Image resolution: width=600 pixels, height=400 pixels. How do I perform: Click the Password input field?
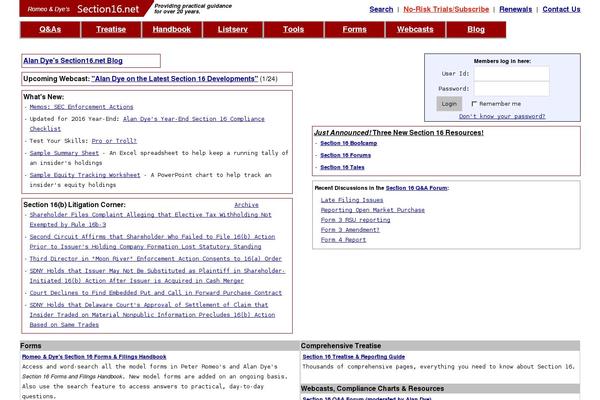click(512, 89)
